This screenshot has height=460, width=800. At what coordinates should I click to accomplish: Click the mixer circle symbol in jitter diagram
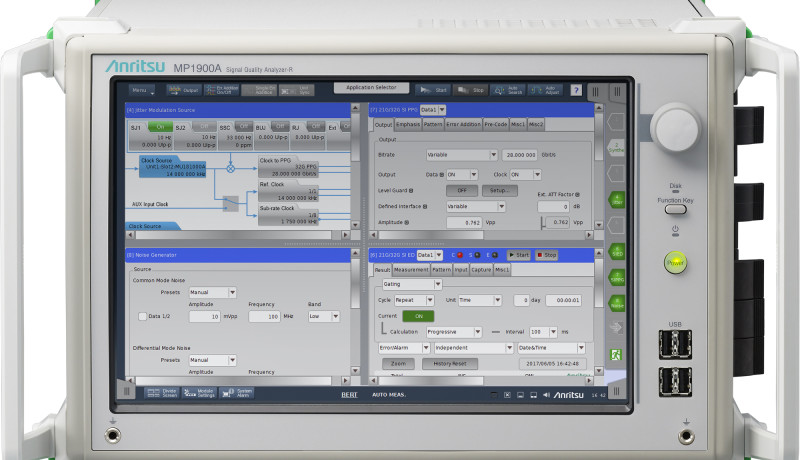[x=231, y=168]
